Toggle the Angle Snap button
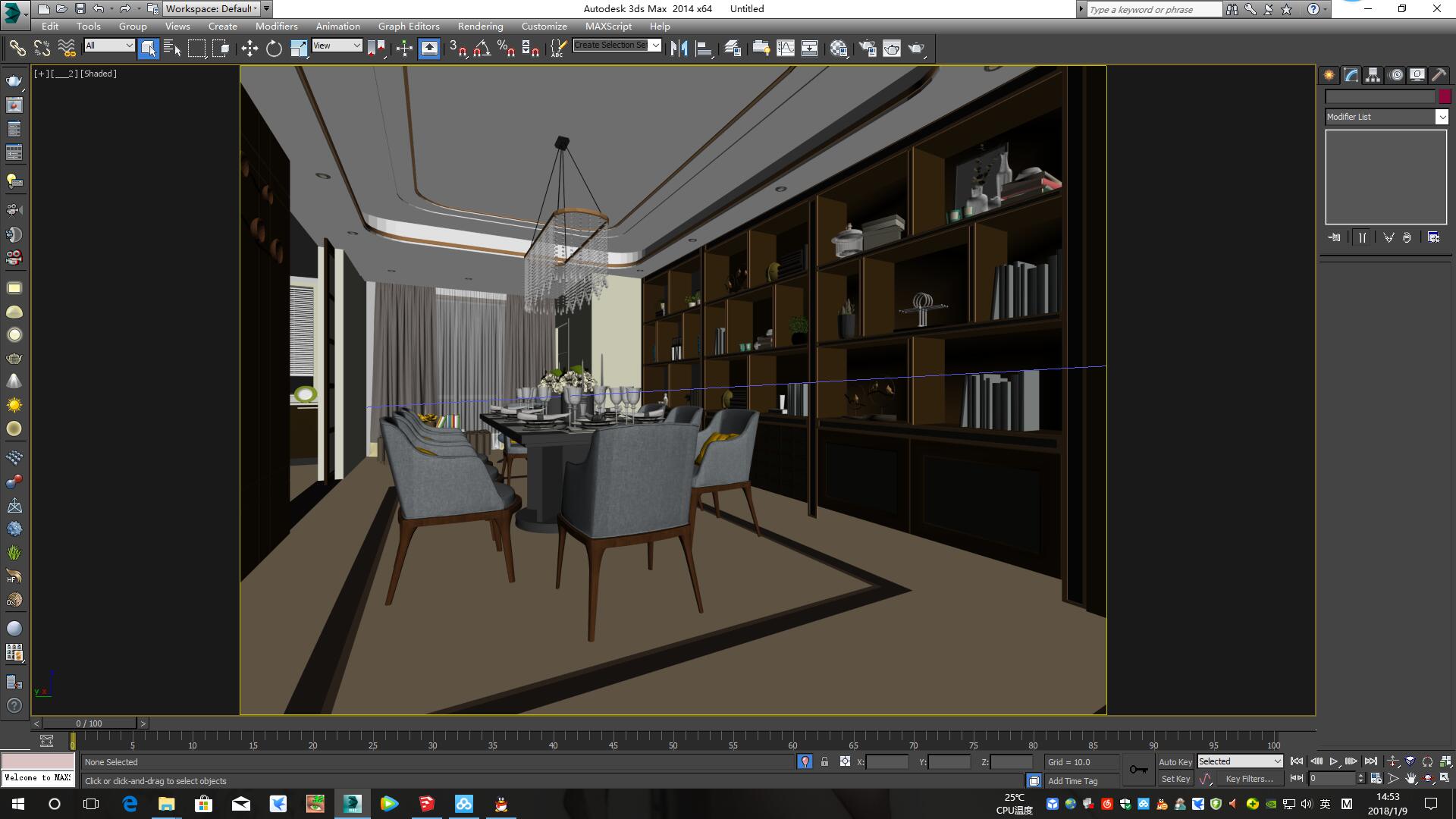This screenshot has width=1456, height=819. click(482, 49)
